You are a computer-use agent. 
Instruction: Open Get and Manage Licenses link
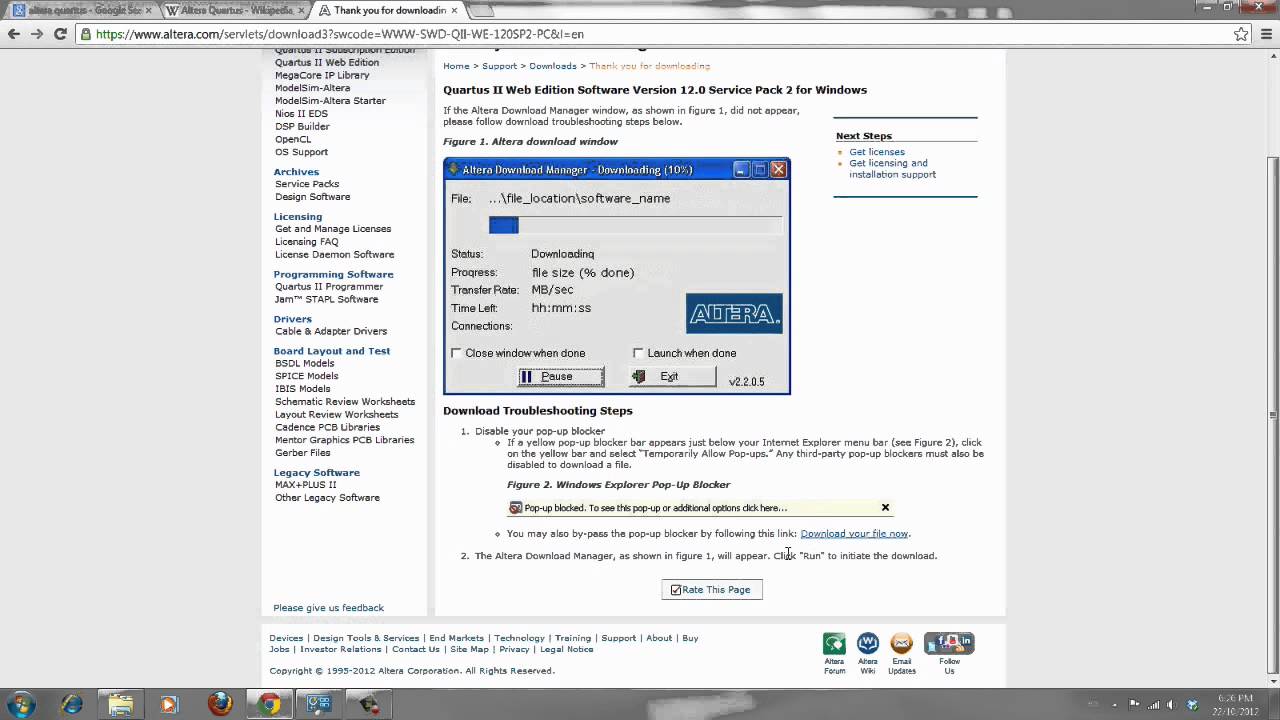click(333, 229)
